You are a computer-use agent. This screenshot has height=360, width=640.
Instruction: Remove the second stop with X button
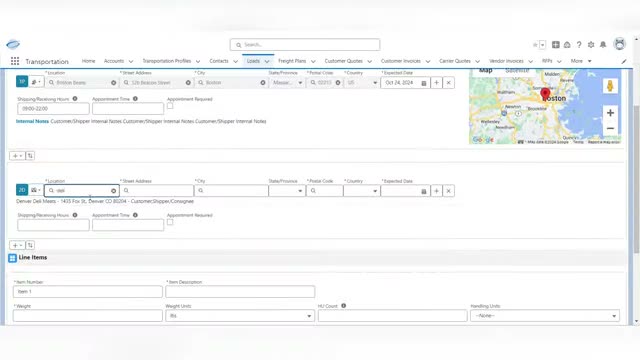(x=449, y=191)
